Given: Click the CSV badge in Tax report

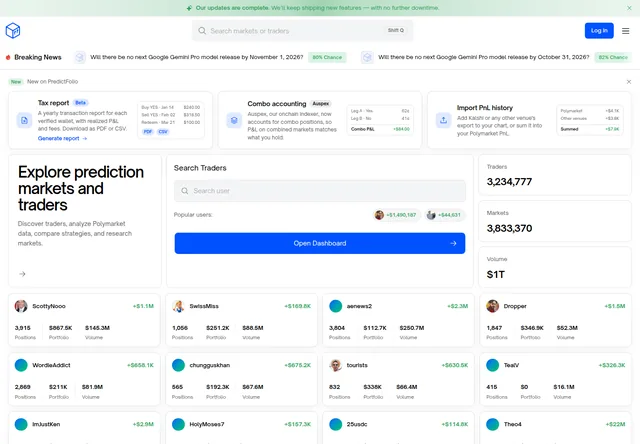Looking at the screenshot, I should point(163,131).
